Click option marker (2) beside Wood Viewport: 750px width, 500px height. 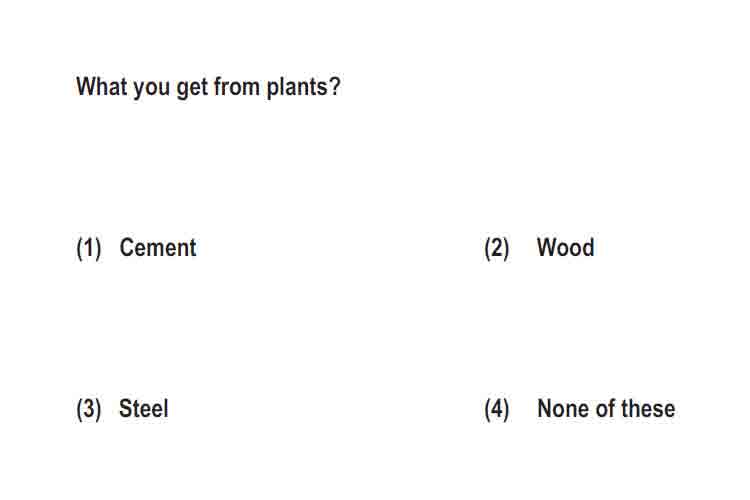496,249
